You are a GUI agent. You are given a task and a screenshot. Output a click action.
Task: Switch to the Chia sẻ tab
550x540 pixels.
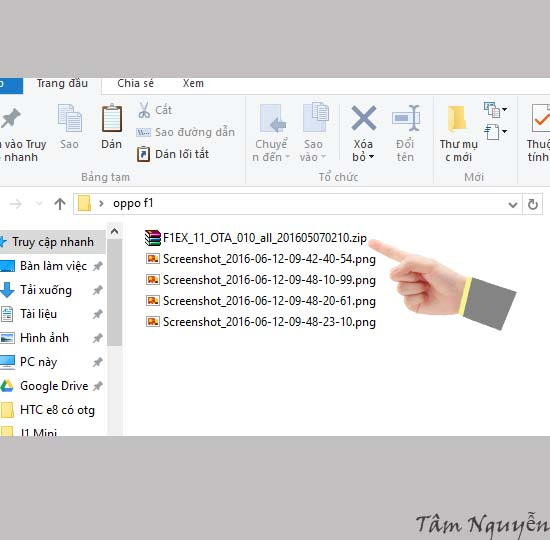coord(135,84)
